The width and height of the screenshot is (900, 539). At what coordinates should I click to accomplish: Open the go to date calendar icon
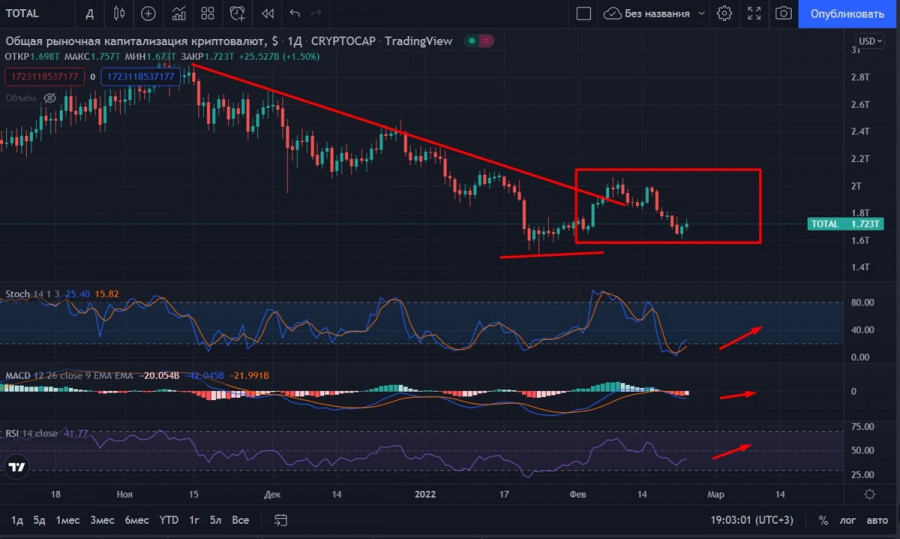280,520
